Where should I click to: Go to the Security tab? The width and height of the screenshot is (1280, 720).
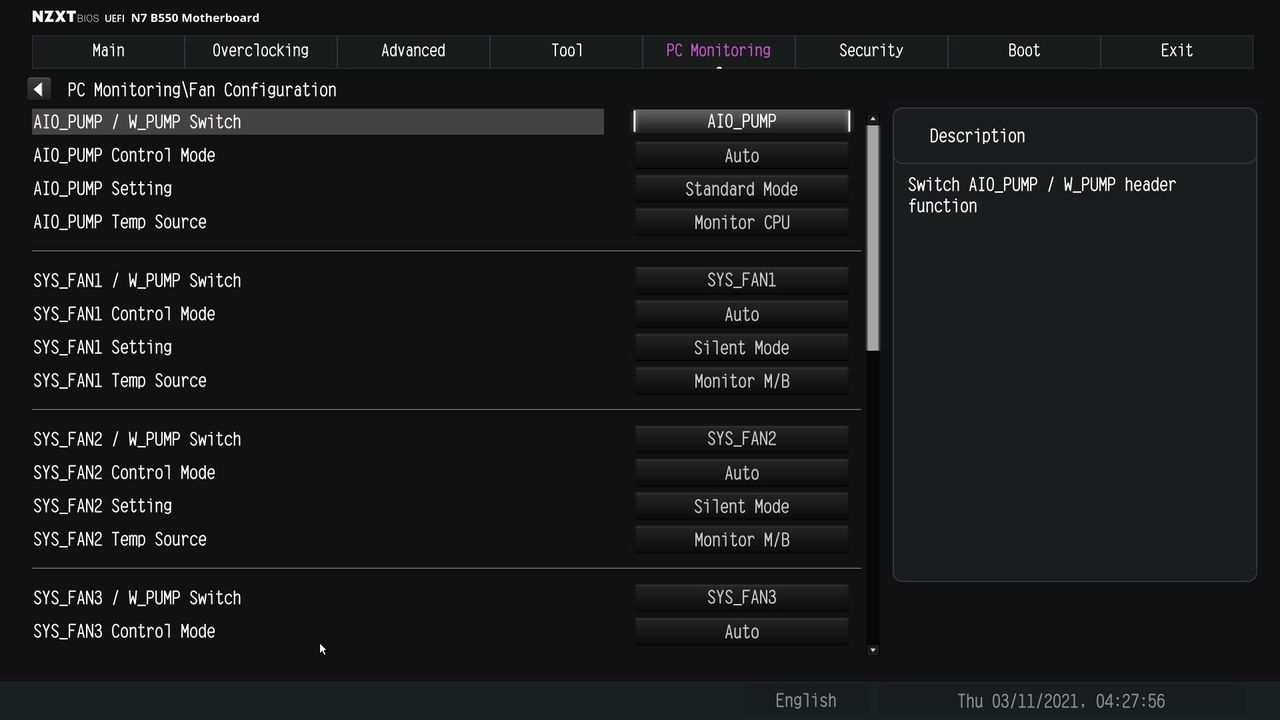pyautogui.click(x=871, y=51)
